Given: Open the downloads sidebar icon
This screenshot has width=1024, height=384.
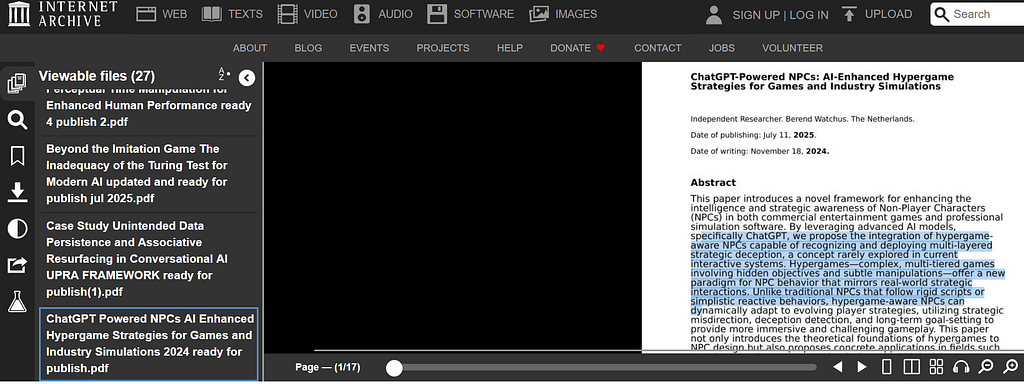Looking at the screenshot, I should point(17,192).
